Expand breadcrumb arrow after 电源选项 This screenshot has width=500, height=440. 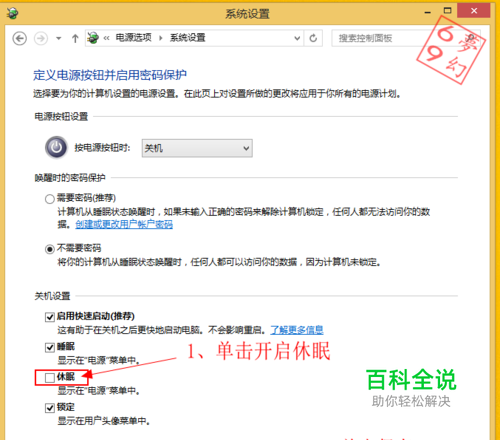[161, 38]
